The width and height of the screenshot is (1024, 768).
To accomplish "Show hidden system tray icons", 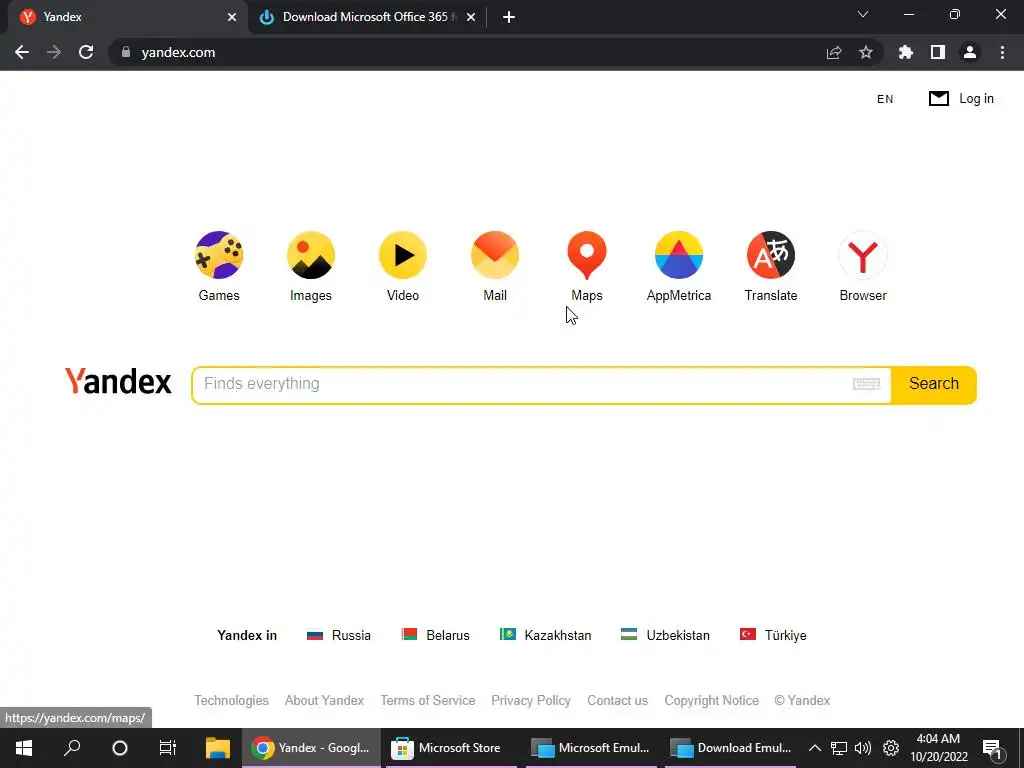I will point(814,748).
